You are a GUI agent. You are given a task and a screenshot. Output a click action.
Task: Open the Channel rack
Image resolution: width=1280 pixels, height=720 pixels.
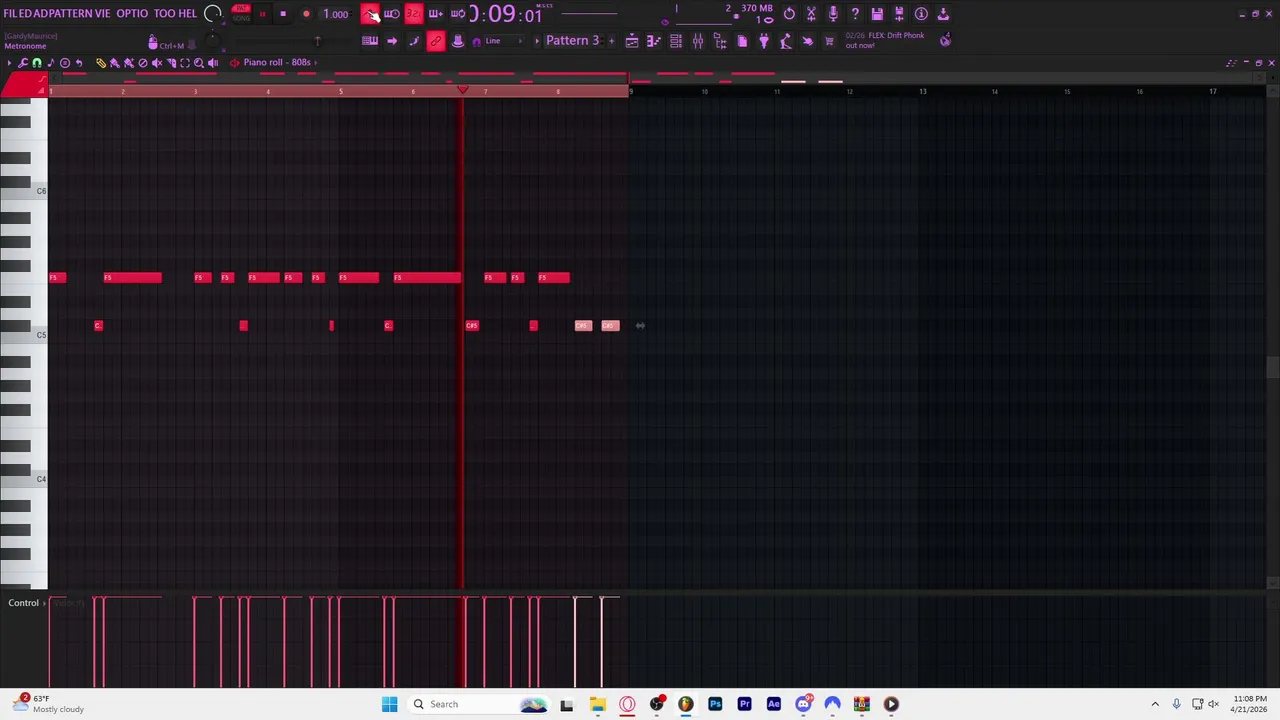point(676,41)
